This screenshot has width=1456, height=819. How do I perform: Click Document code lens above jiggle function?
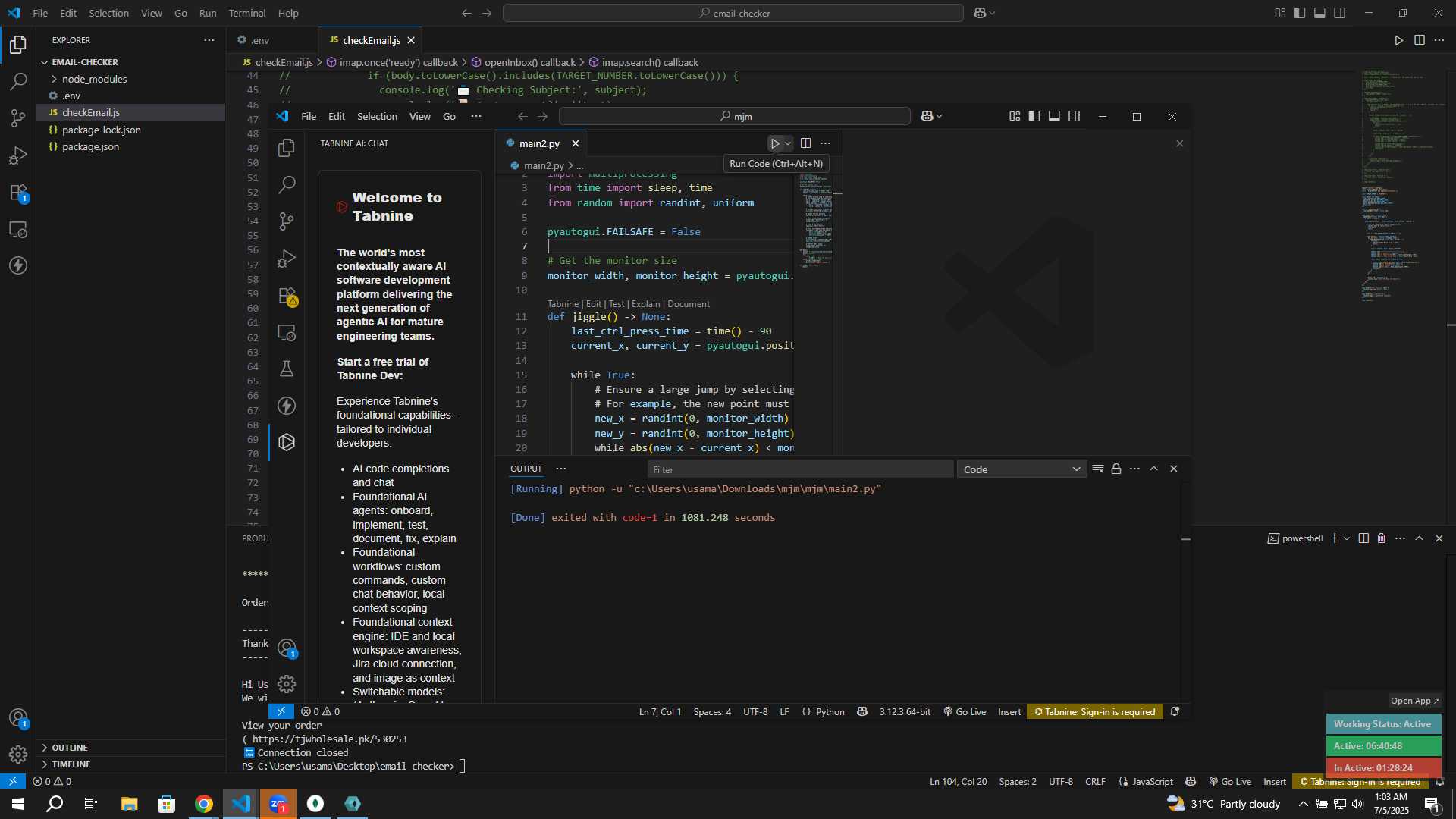point(689,304)
